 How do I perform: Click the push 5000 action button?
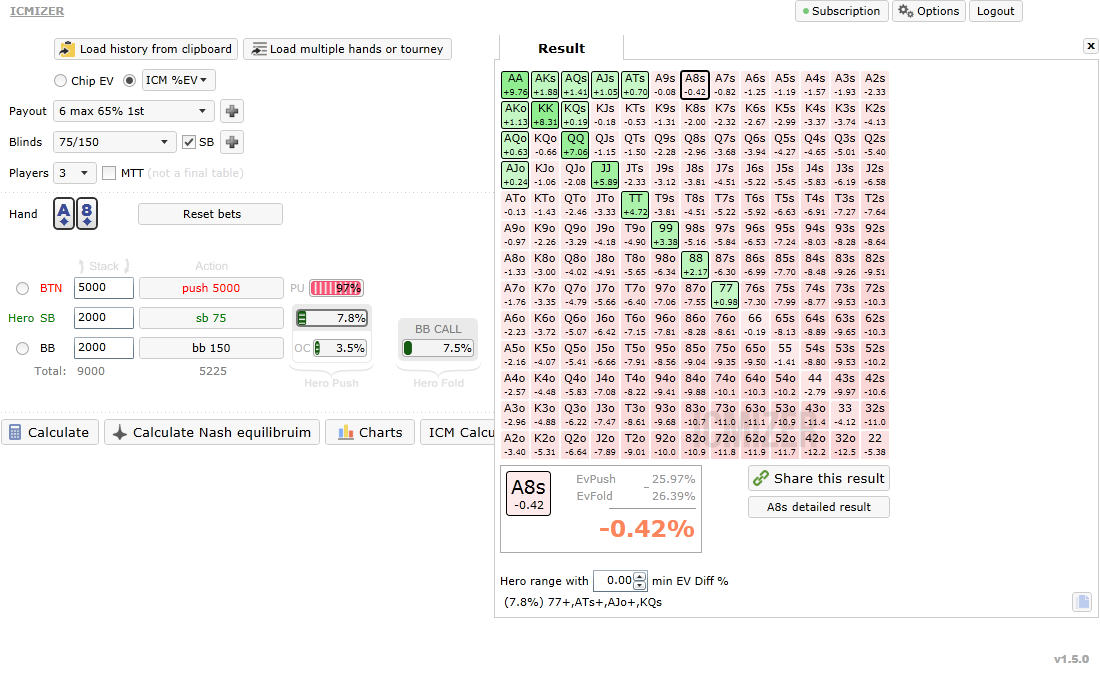click(x=211, y=288)
